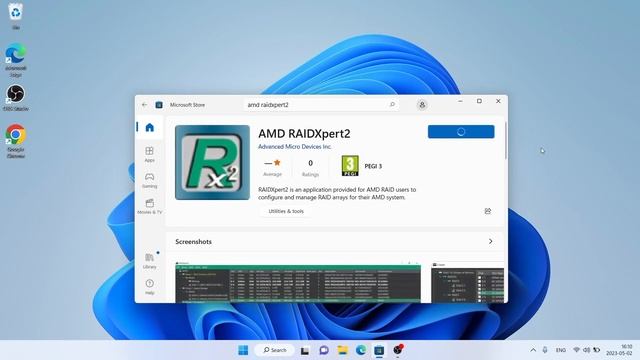The width and height of the screenshot is (640, 360).
Task: Click the average rating star
Action: (277, 162)
